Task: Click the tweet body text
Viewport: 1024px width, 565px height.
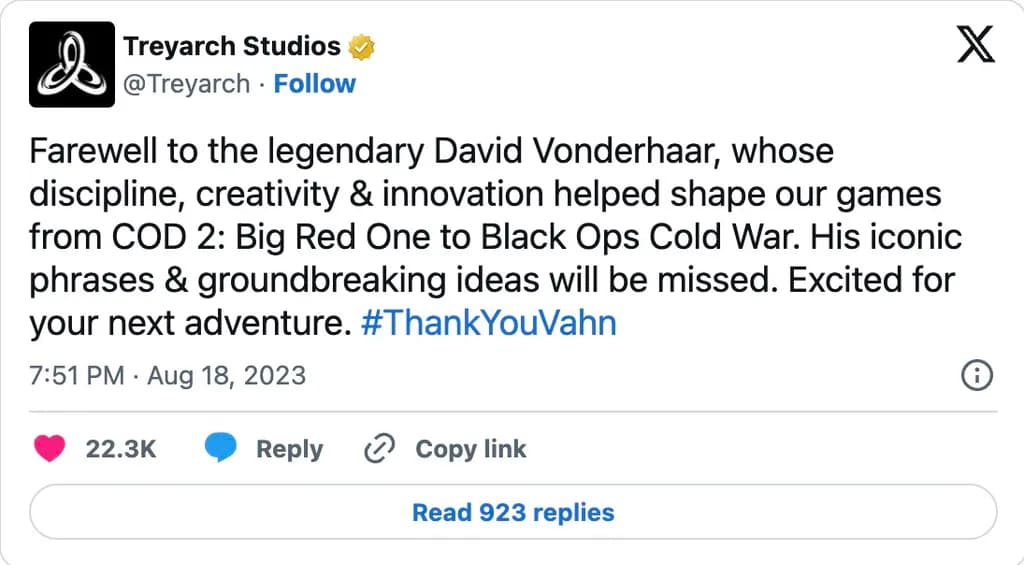Action: pyautogui.click(x=496, y=237)
